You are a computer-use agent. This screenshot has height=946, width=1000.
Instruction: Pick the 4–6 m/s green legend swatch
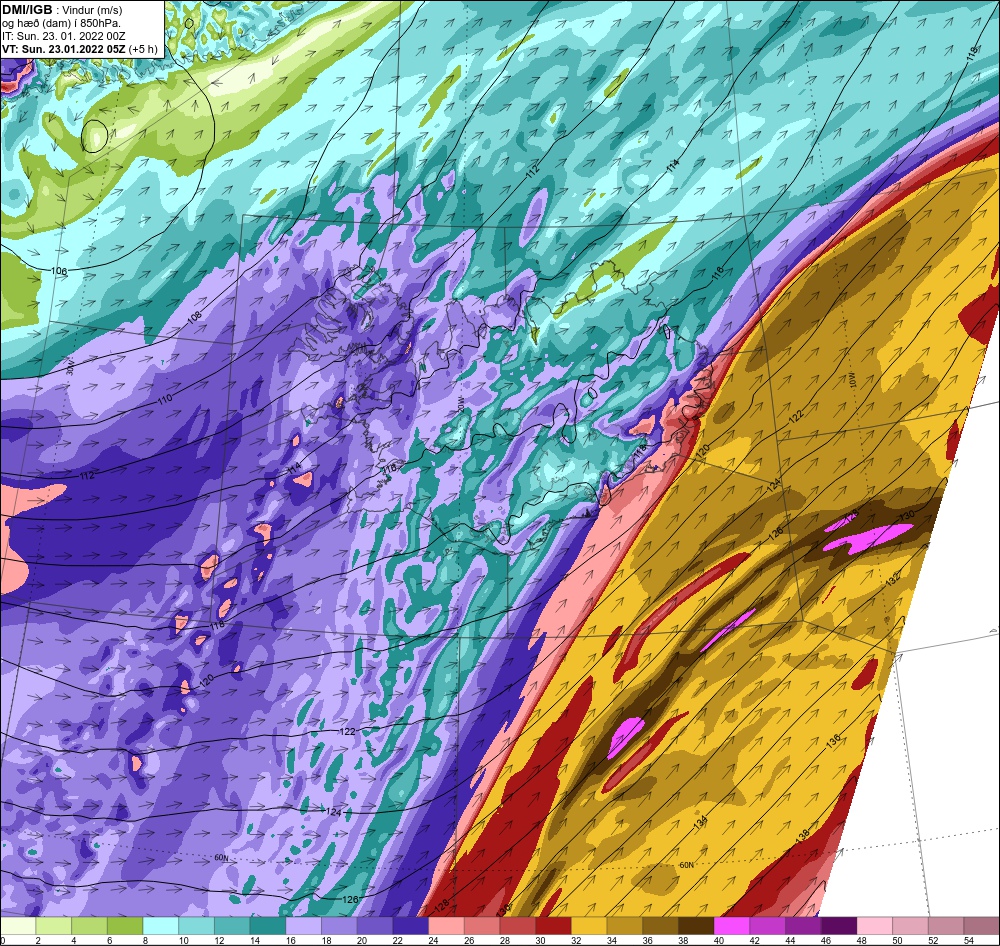89,926
